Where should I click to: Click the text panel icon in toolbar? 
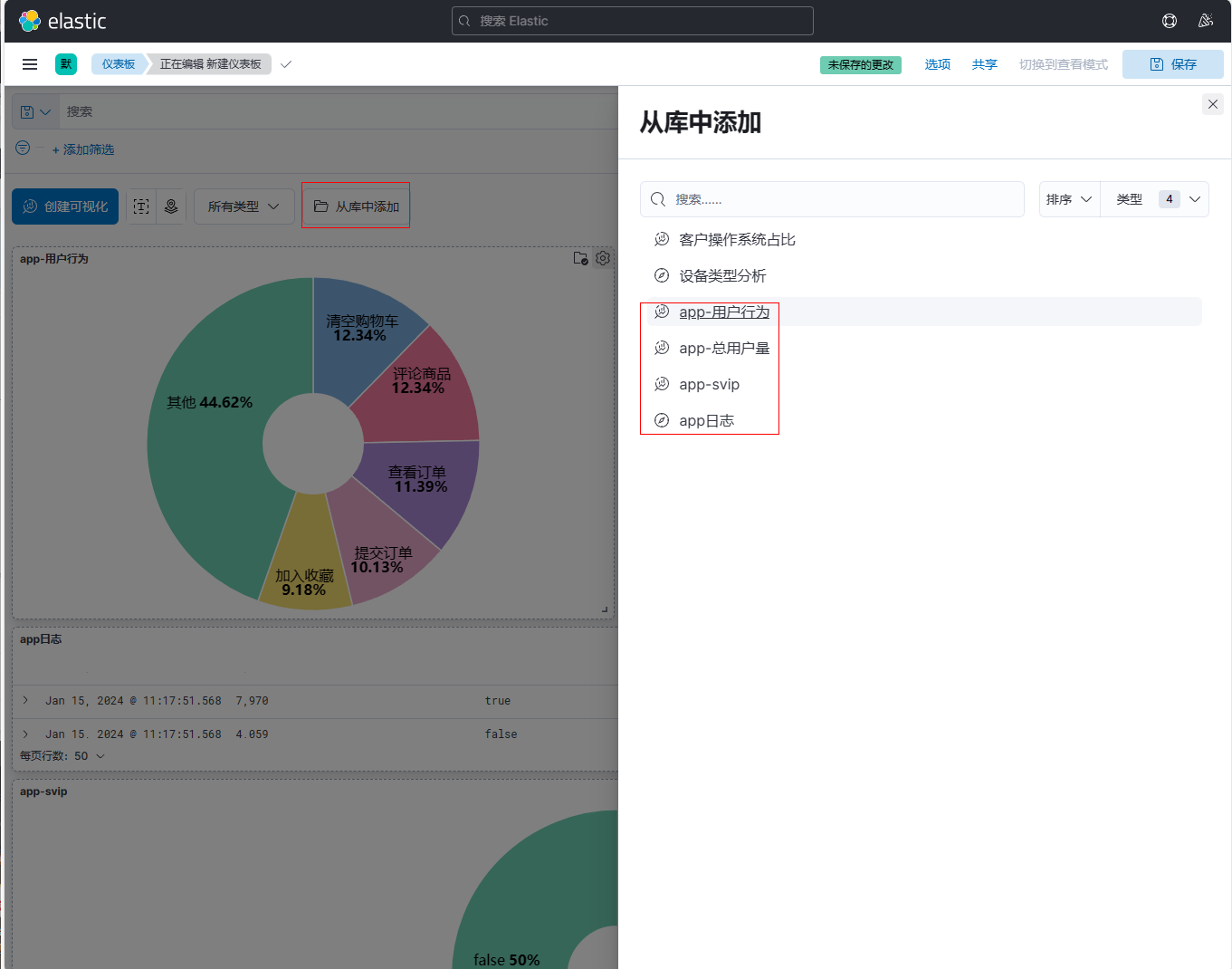(141, 206)
